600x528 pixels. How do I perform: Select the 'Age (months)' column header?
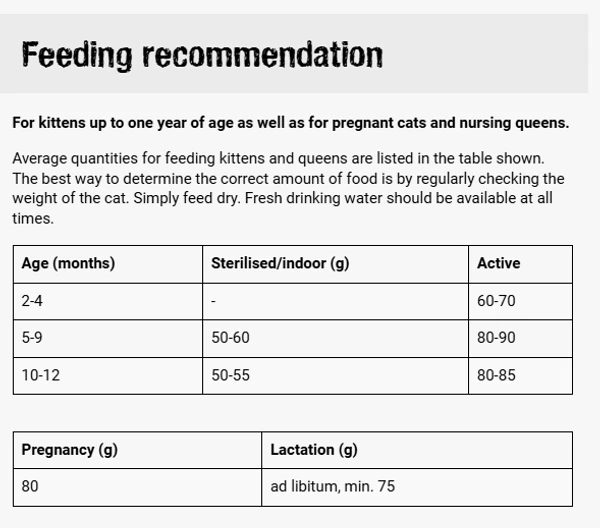pos(68,264)
